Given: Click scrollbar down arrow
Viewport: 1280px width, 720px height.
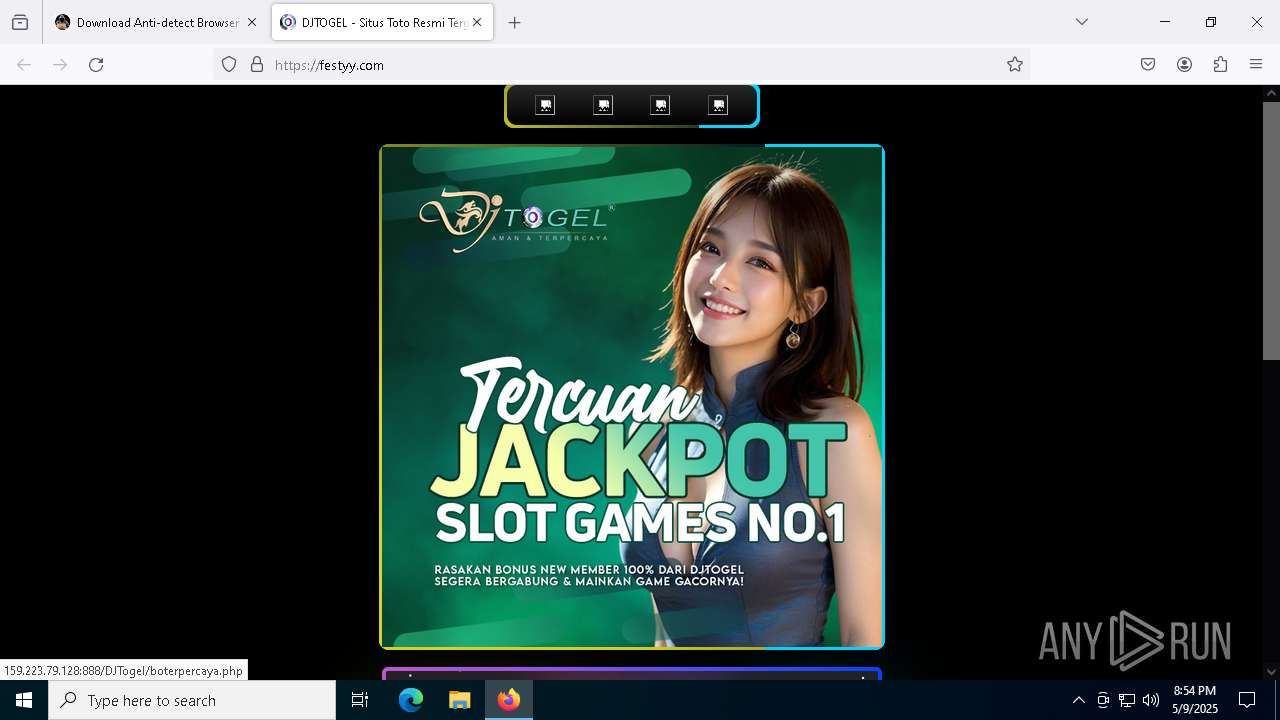Looking at the screenshot, I should pos(1271,672).
